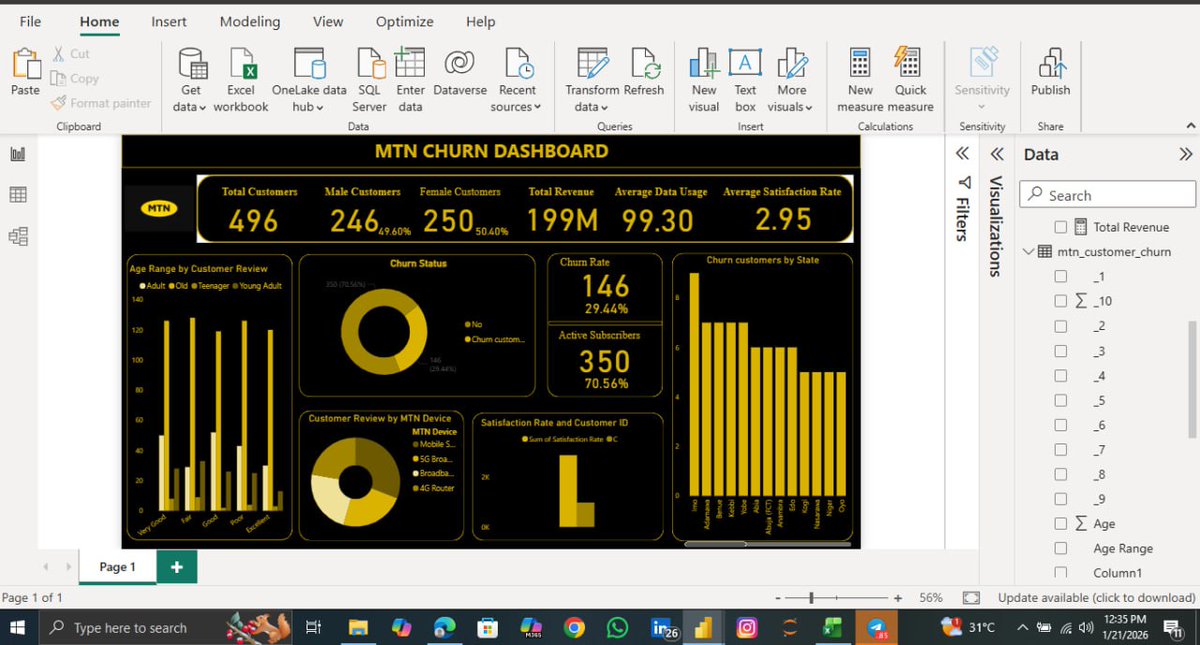Click the Fit to page icon
This screenshot has width=1200, height=645.
point(970,597)
